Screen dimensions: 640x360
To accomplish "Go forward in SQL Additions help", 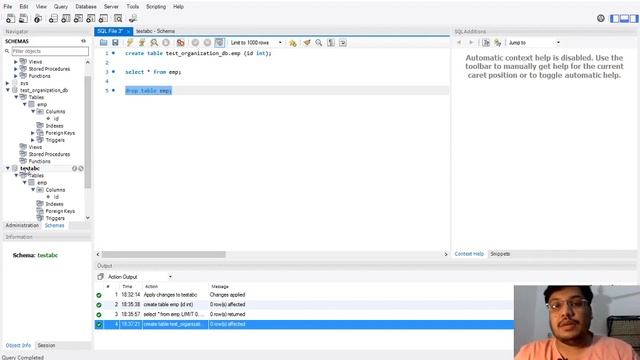I will pyautogui.click(x=471, y=42).
